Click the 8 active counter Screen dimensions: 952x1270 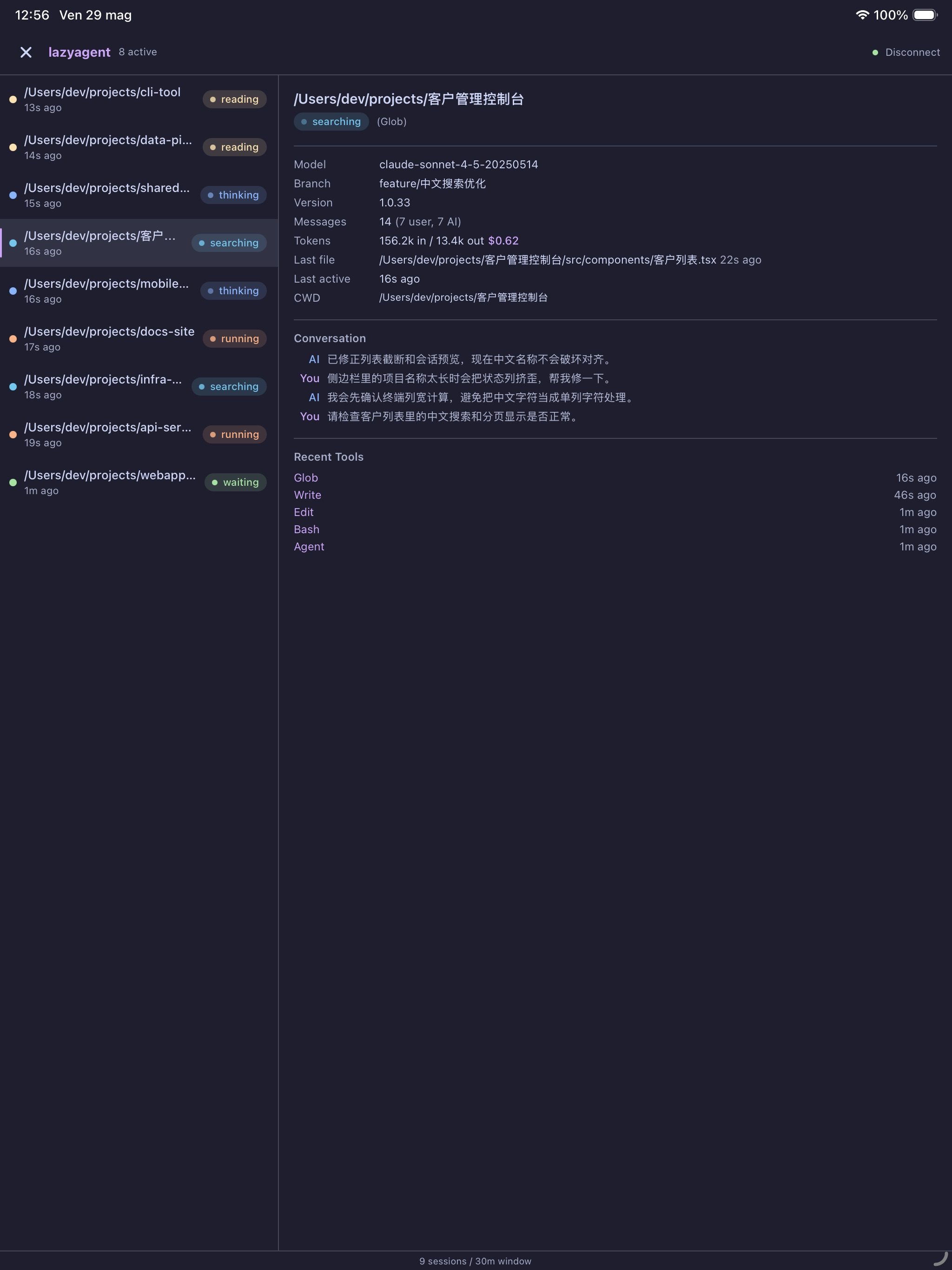click(x=138, y=52)
